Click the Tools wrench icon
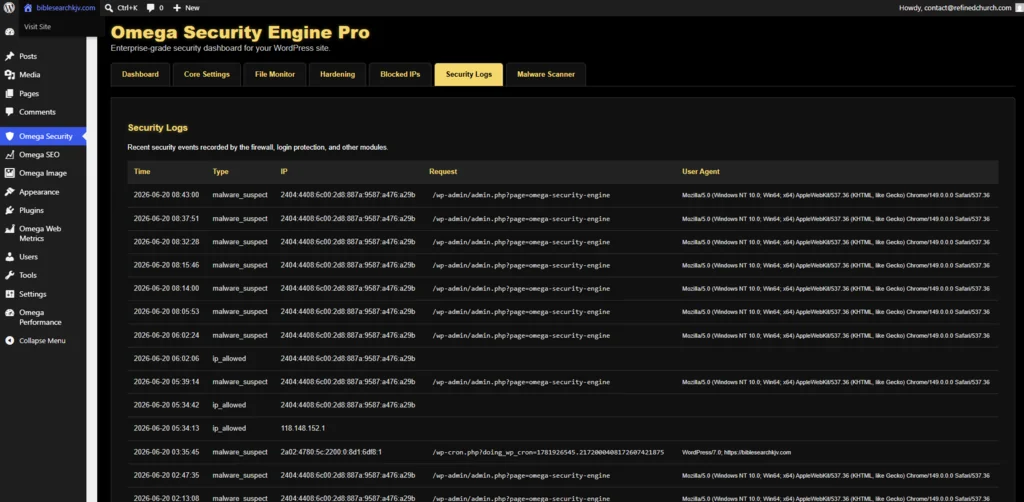 (x=9, y=275)
